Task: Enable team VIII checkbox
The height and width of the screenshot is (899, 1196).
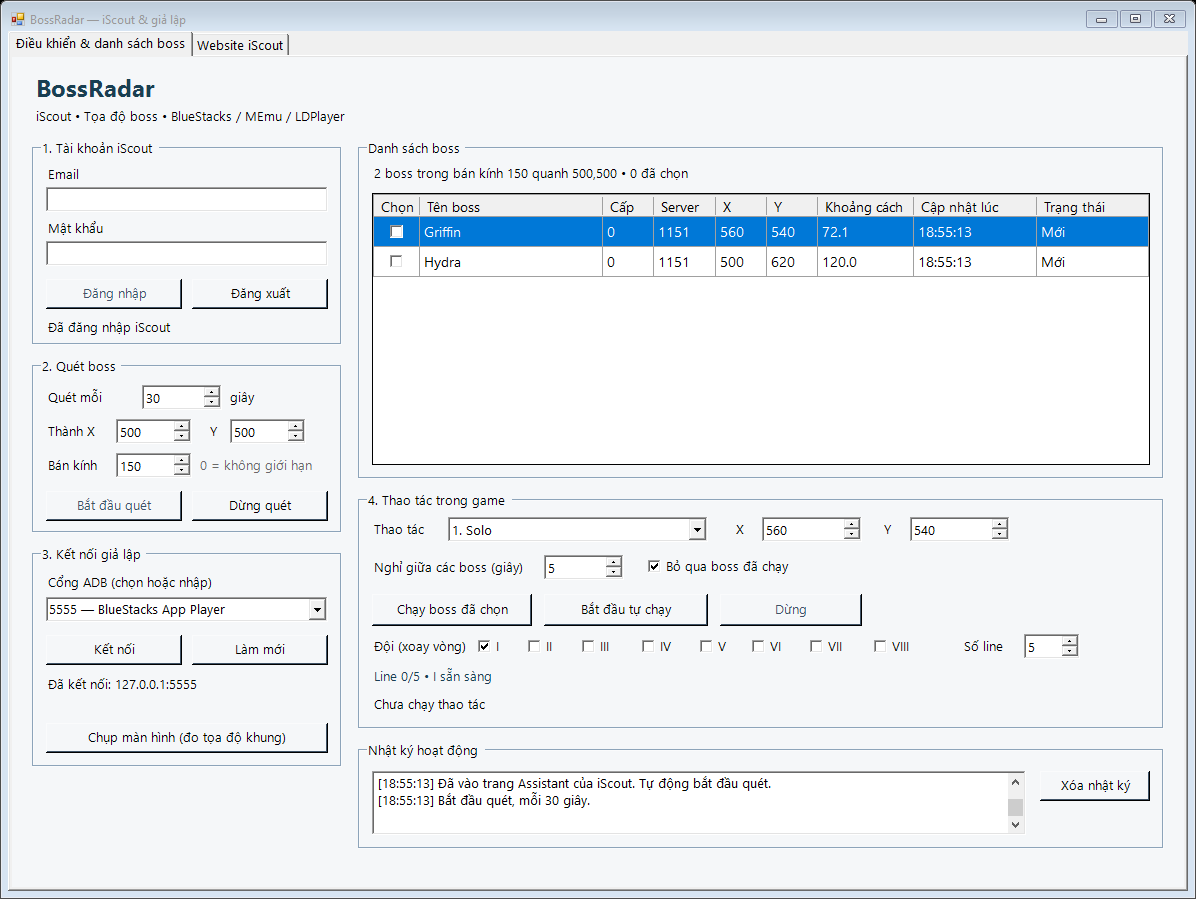Action: [x=879, y=646]
